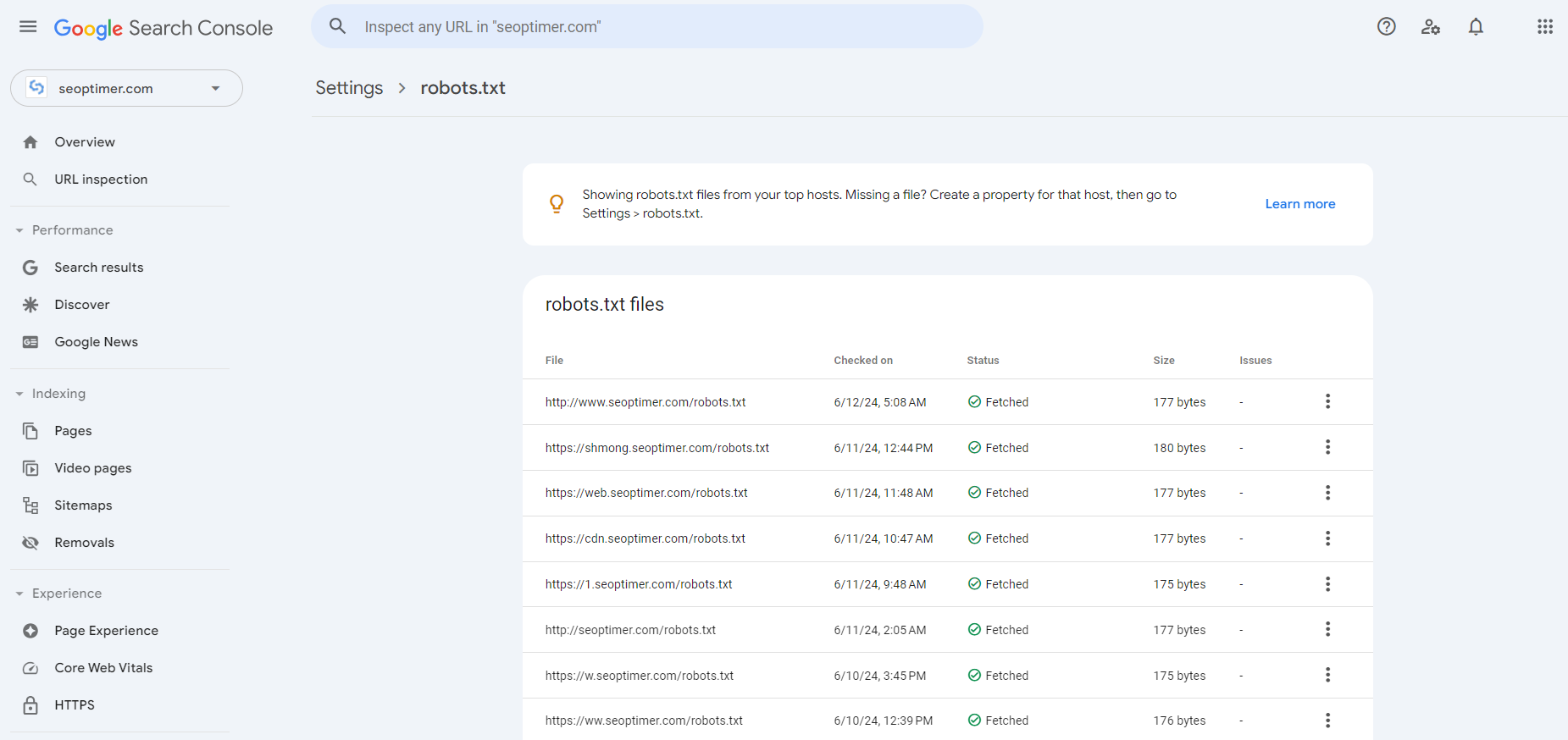The height and width of the screenshot is (740, 1568).
Task: Open more options for shmong.seoptimer.com row
Action: pyautogui.click(x=1327, y=447)
